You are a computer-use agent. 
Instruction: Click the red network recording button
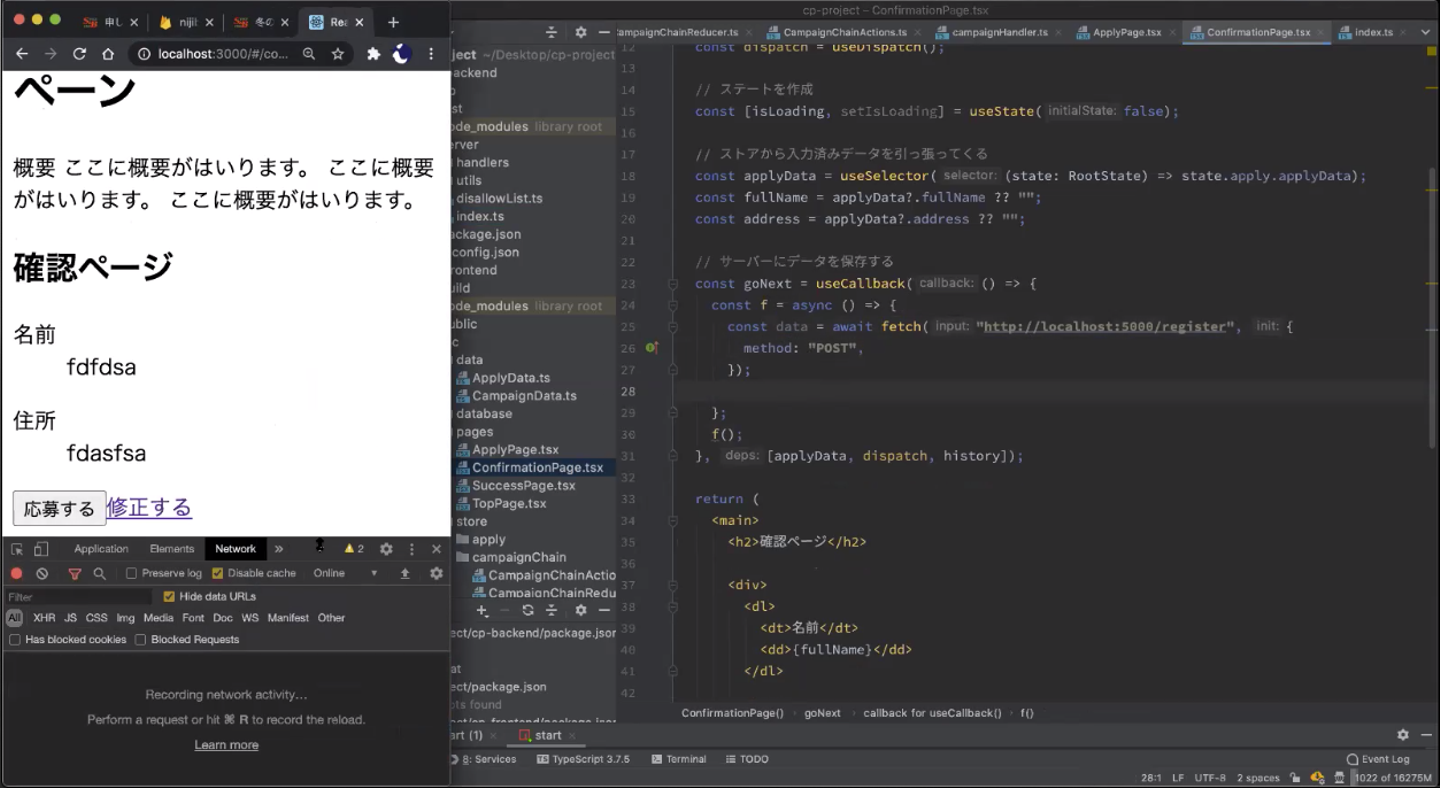[16, 574]
